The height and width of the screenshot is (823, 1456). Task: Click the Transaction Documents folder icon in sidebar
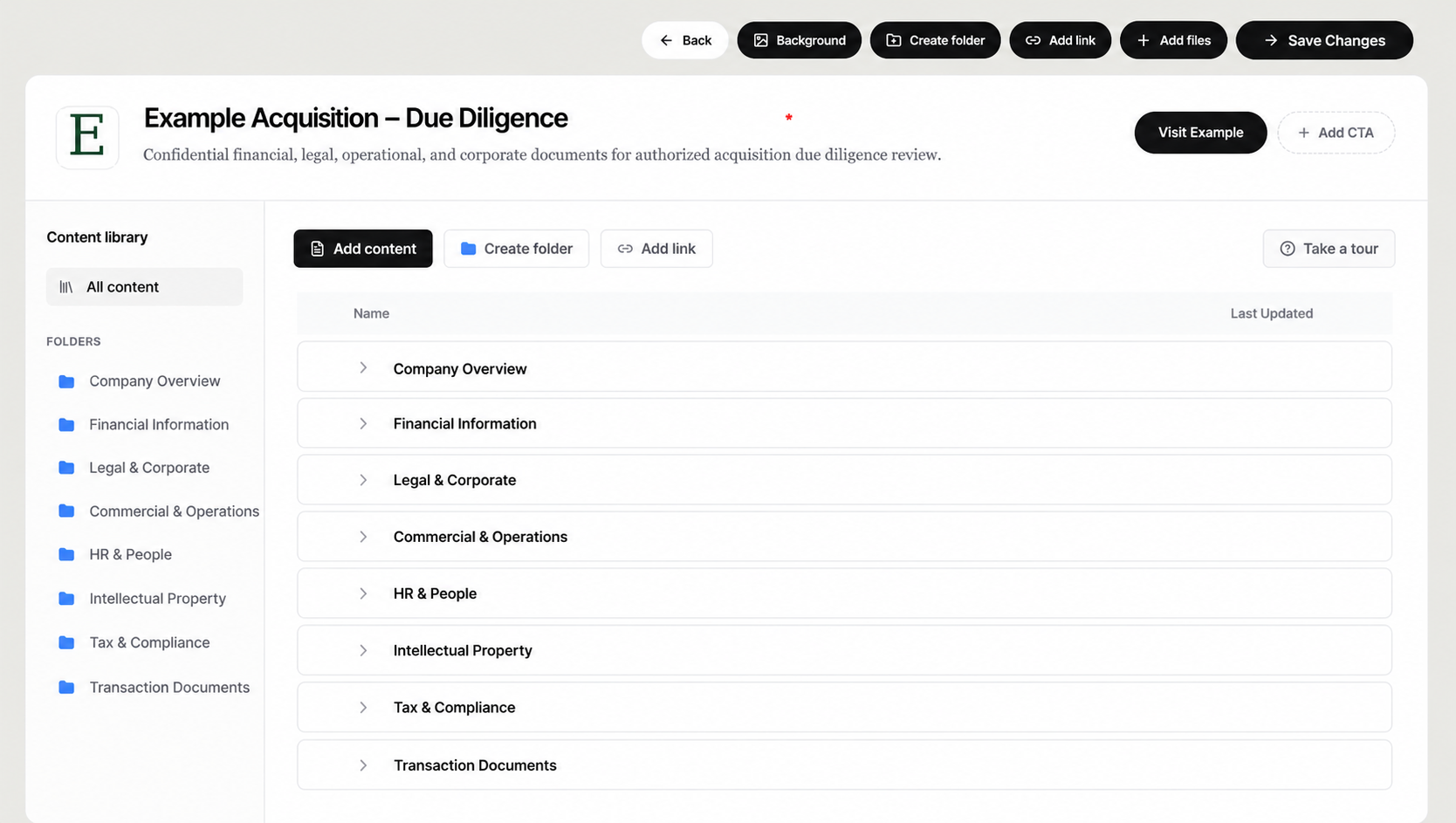coord(66,688)
